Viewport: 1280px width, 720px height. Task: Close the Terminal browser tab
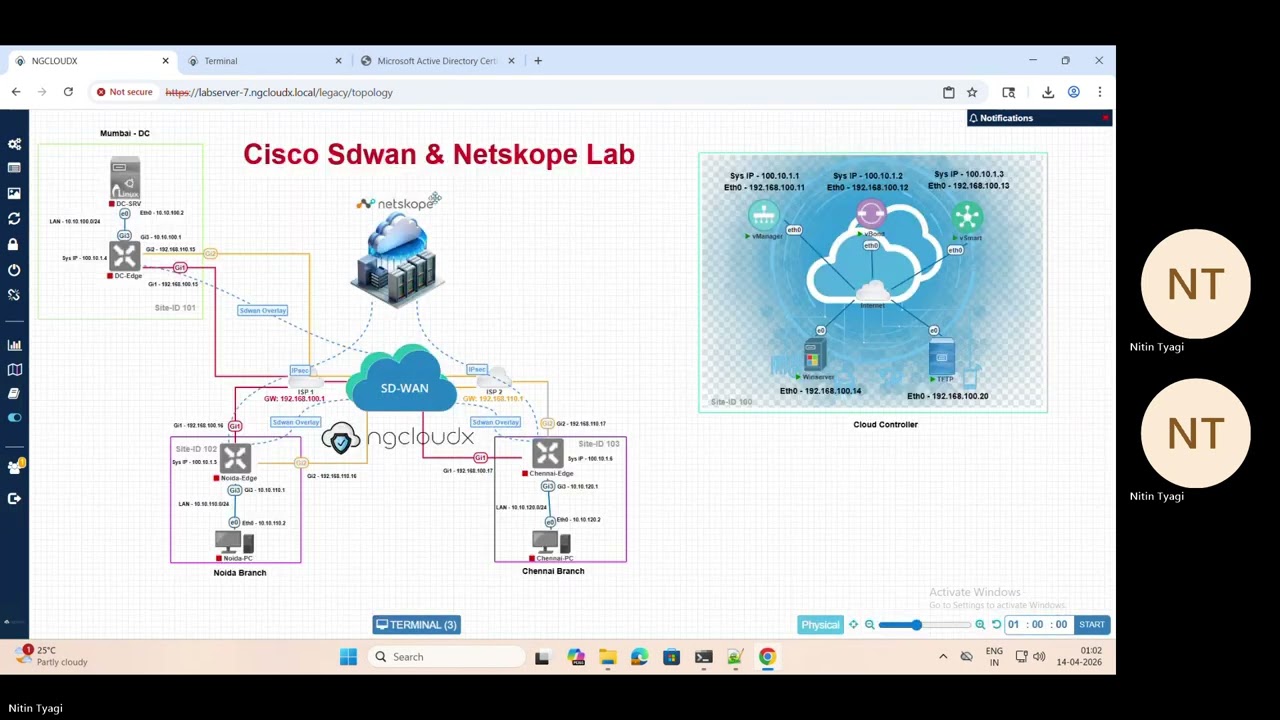click(338, 61)
